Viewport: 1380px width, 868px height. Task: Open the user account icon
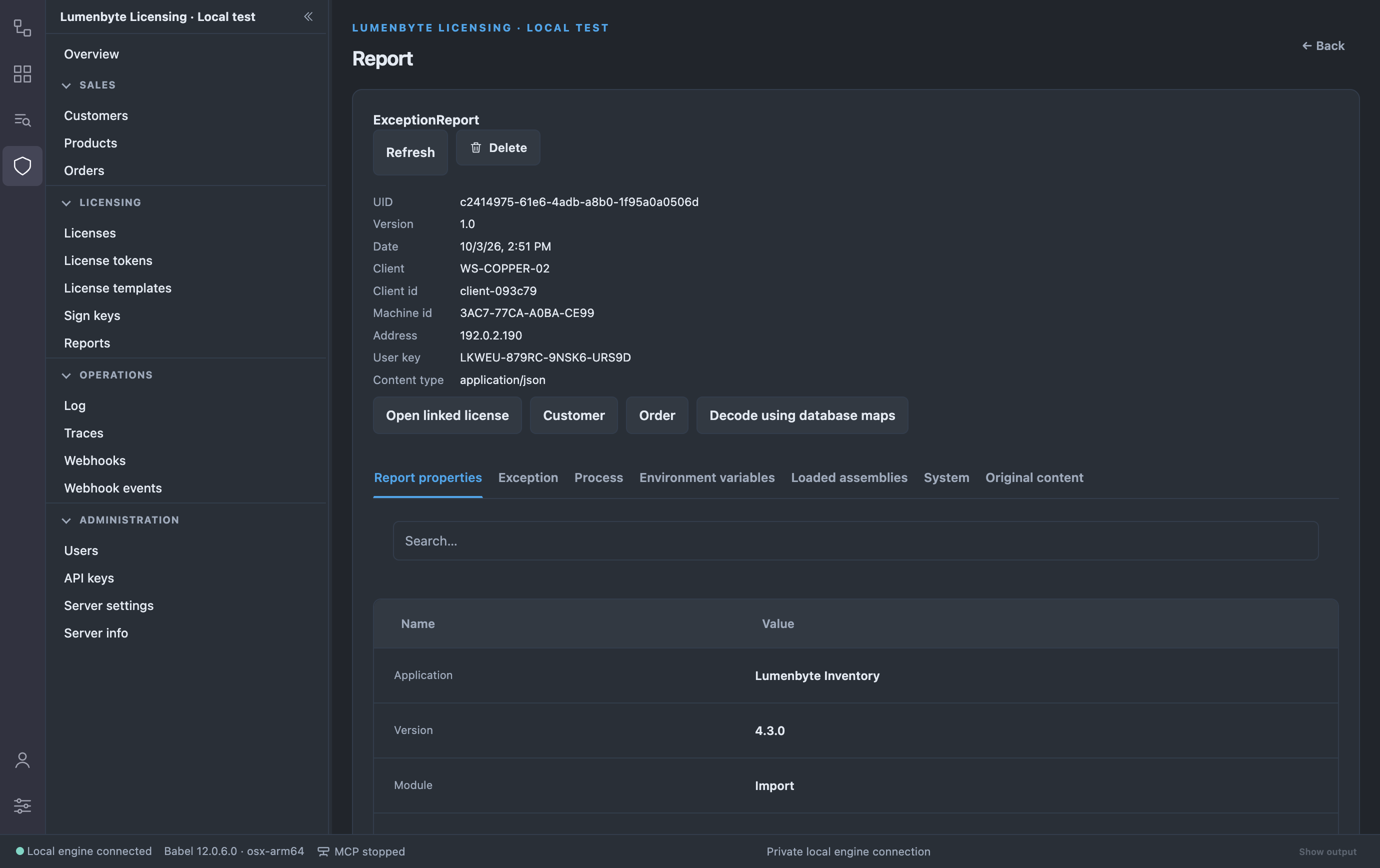(x=22, y=760)
